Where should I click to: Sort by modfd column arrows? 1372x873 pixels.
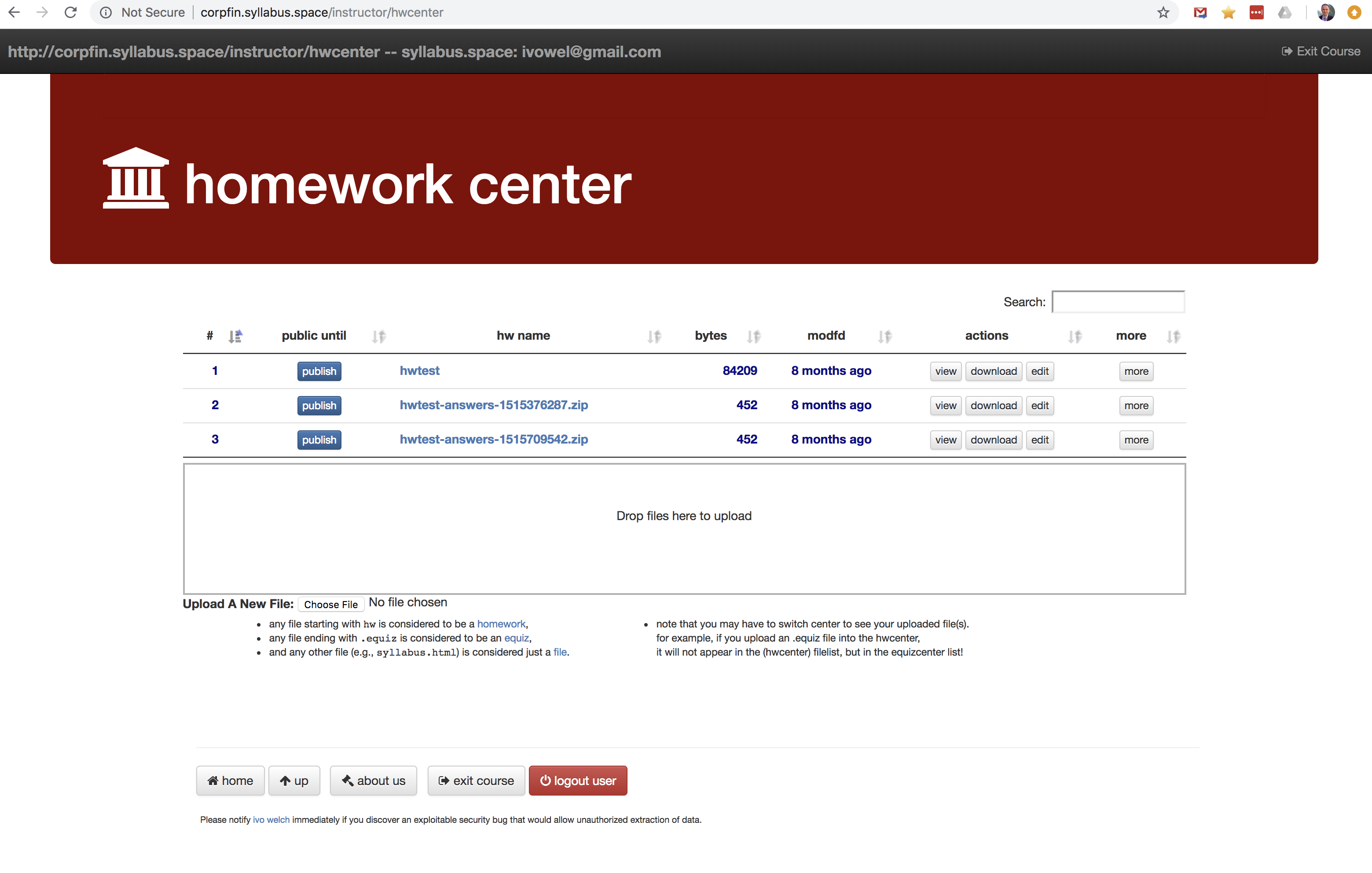coord(884,336)
